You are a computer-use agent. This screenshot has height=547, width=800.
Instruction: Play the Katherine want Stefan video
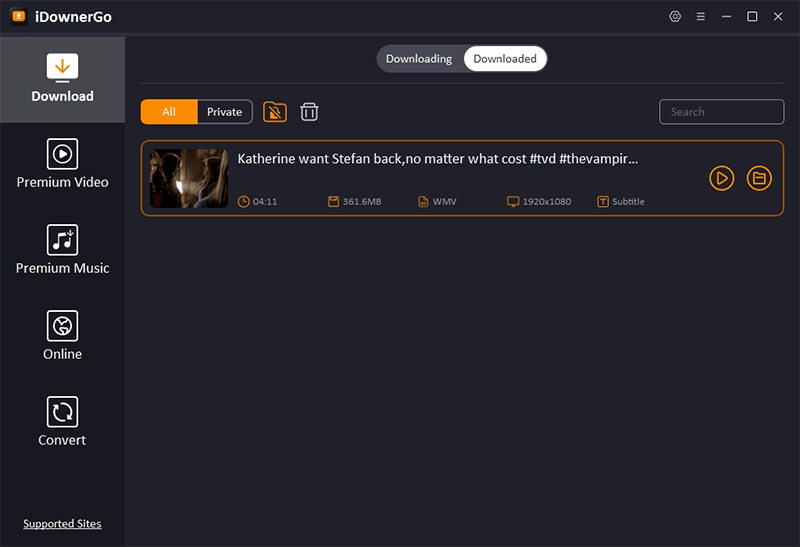point(721,178)
